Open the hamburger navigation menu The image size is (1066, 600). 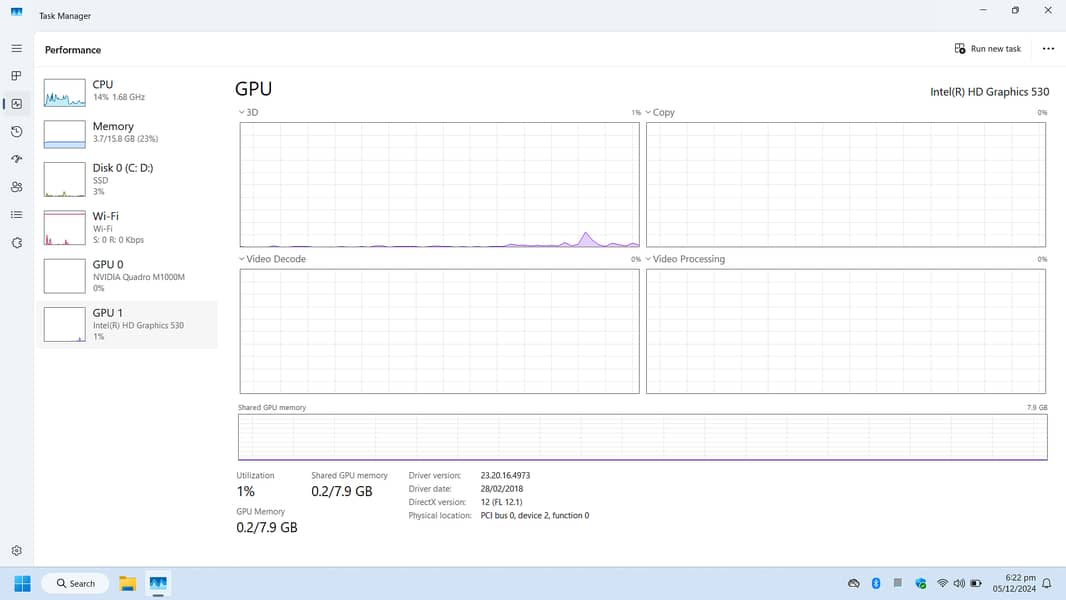[x=16, y=48]
